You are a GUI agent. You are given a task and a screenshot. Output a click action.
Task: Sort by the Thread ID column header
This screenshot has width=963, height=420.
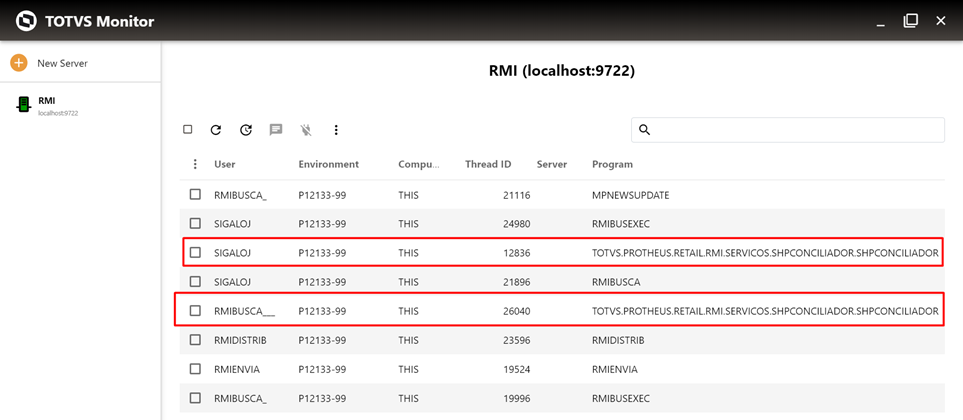[488, 164]
